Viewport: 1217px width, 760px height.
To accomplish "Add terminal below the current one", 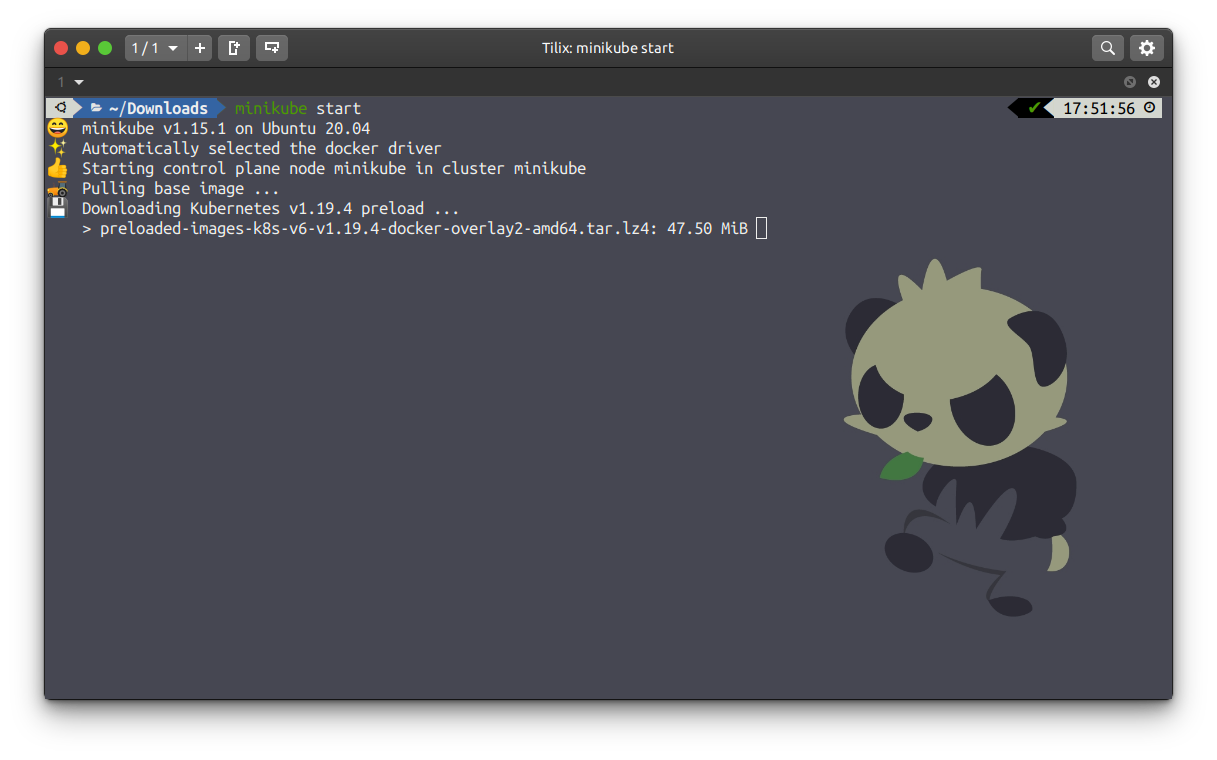I will pyautogui.click(x=271, y=48).
